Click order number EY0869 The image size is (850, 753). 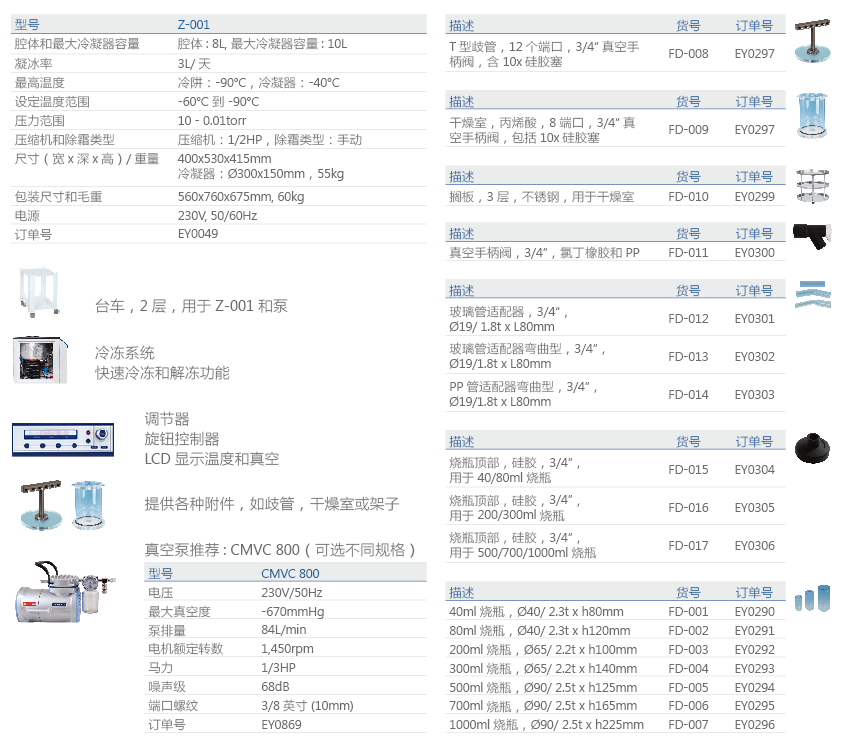(x=281, y=725)
